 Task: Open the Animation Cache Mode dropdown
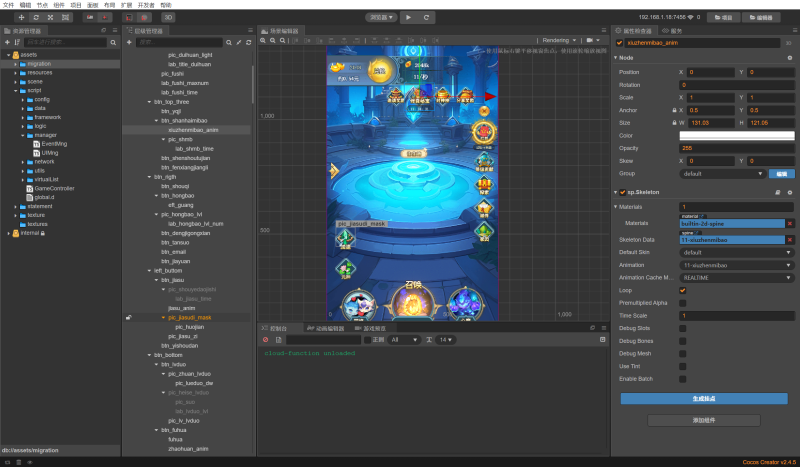pos(737,278)
